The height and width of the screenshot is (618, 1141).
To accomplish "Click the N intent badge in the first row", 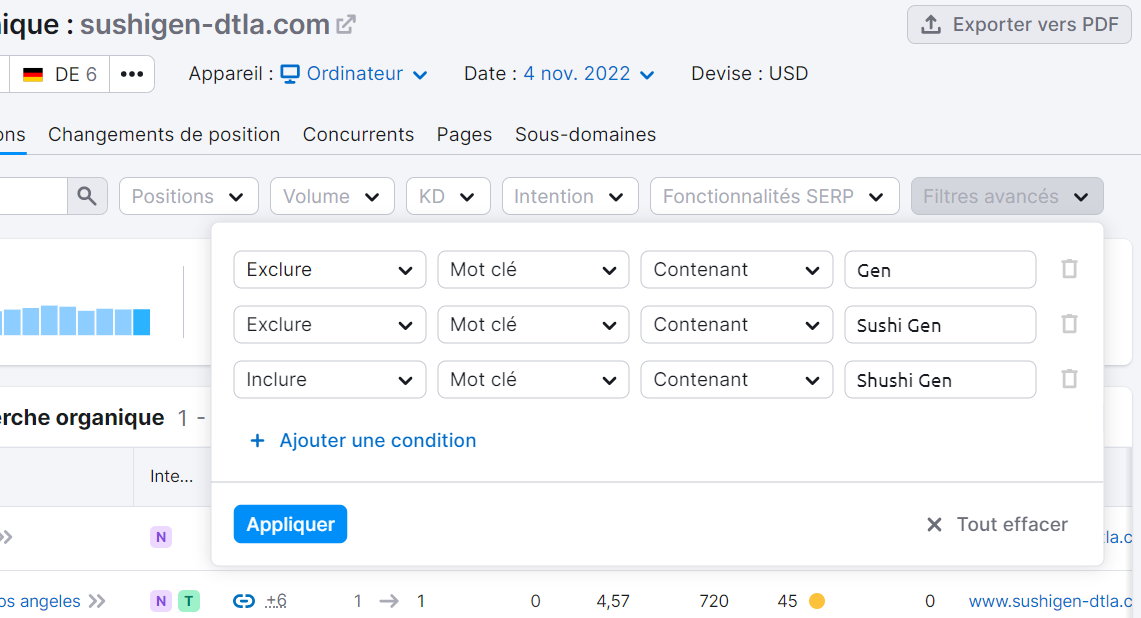I will 161,537.
